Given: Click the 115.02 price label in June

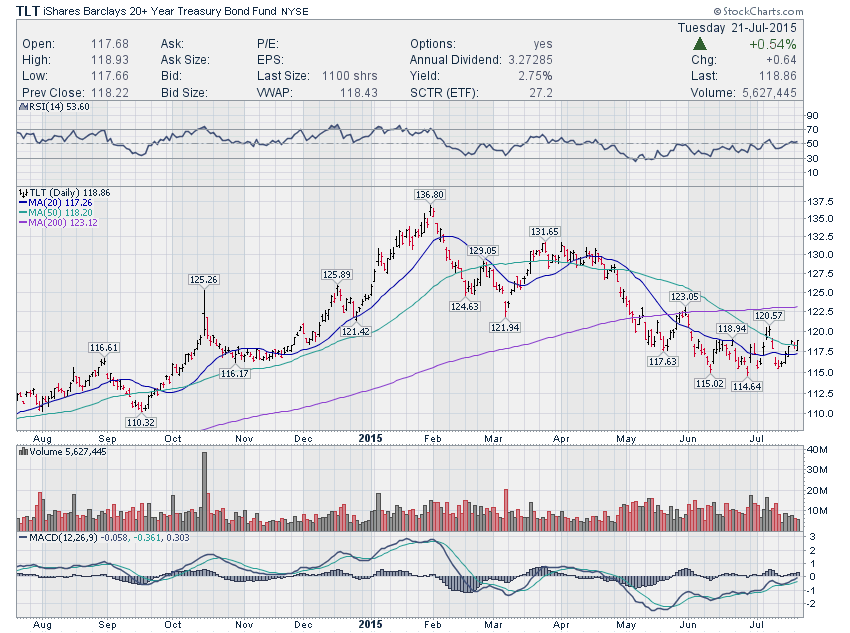Looking at the screenshot, I should 710,383.
